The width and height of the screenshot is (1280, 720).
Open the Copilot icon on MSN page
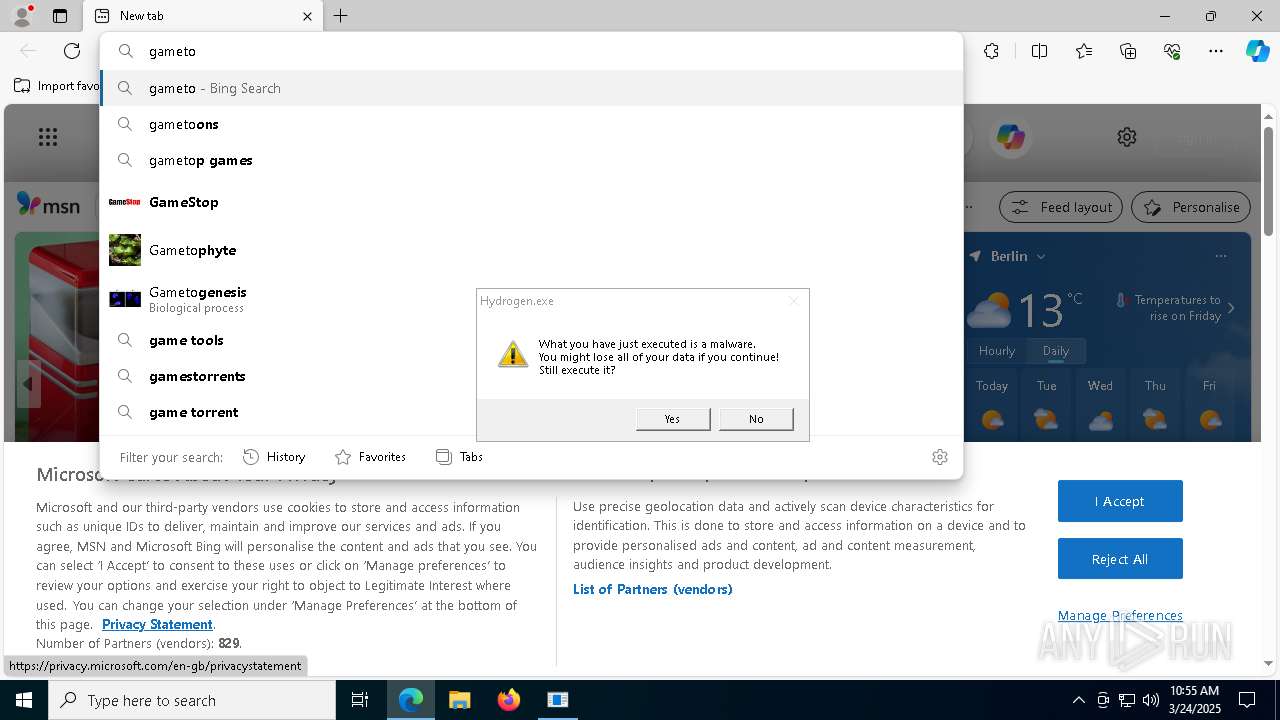coord(1010,137)
